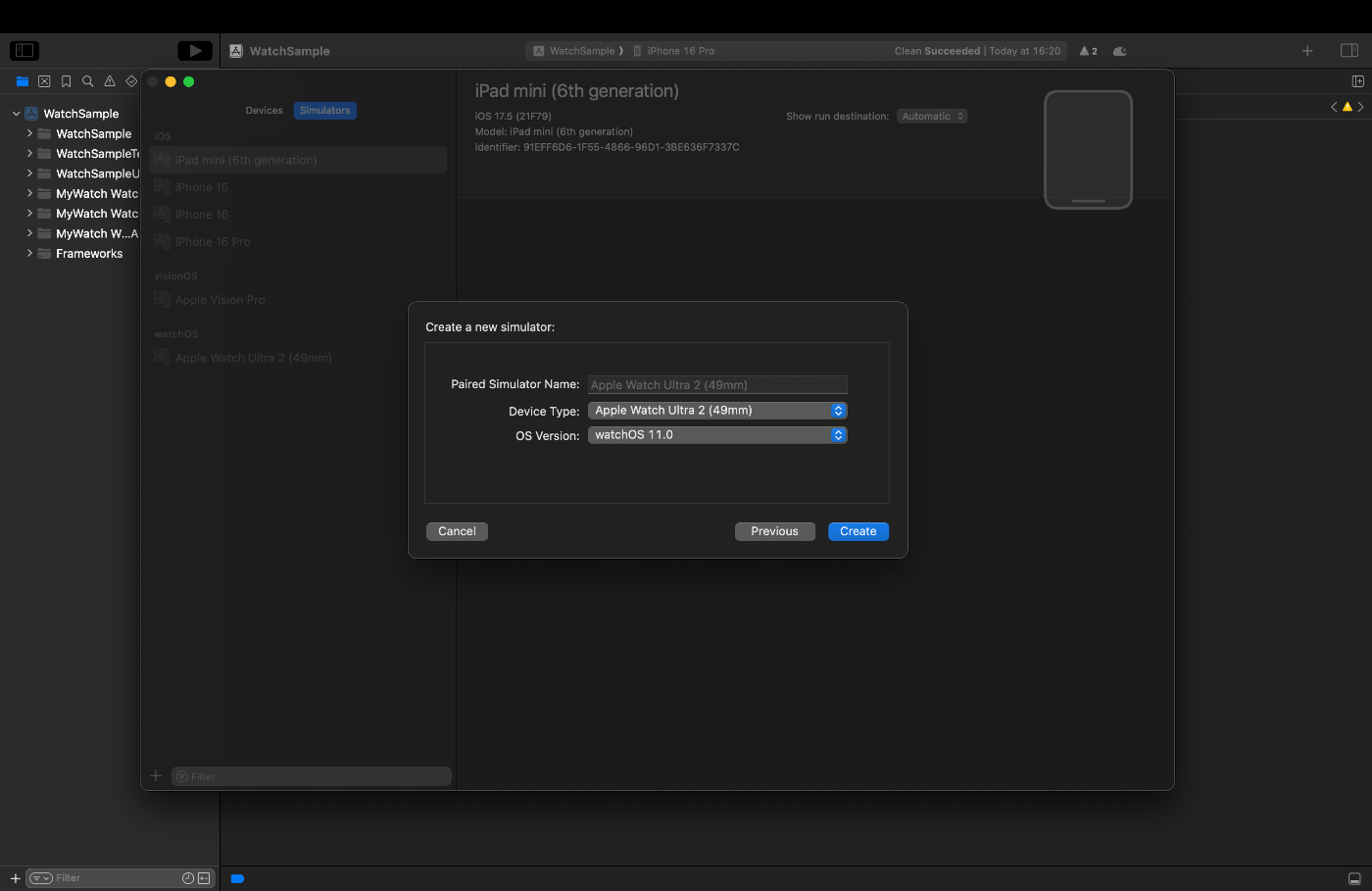Screen dimensions: 1372x891
Task: Click the add simulator plus button in Devices window
Action: coord(156,775)
